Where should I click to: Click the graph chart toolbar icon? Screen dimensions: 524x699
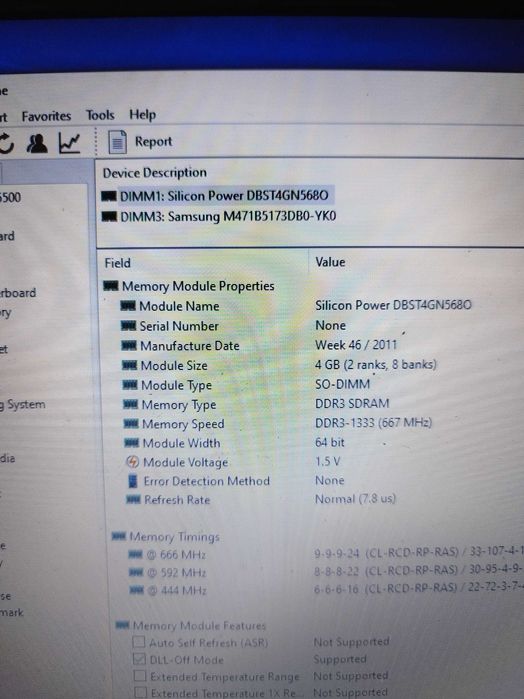click(x=69, y=143)
